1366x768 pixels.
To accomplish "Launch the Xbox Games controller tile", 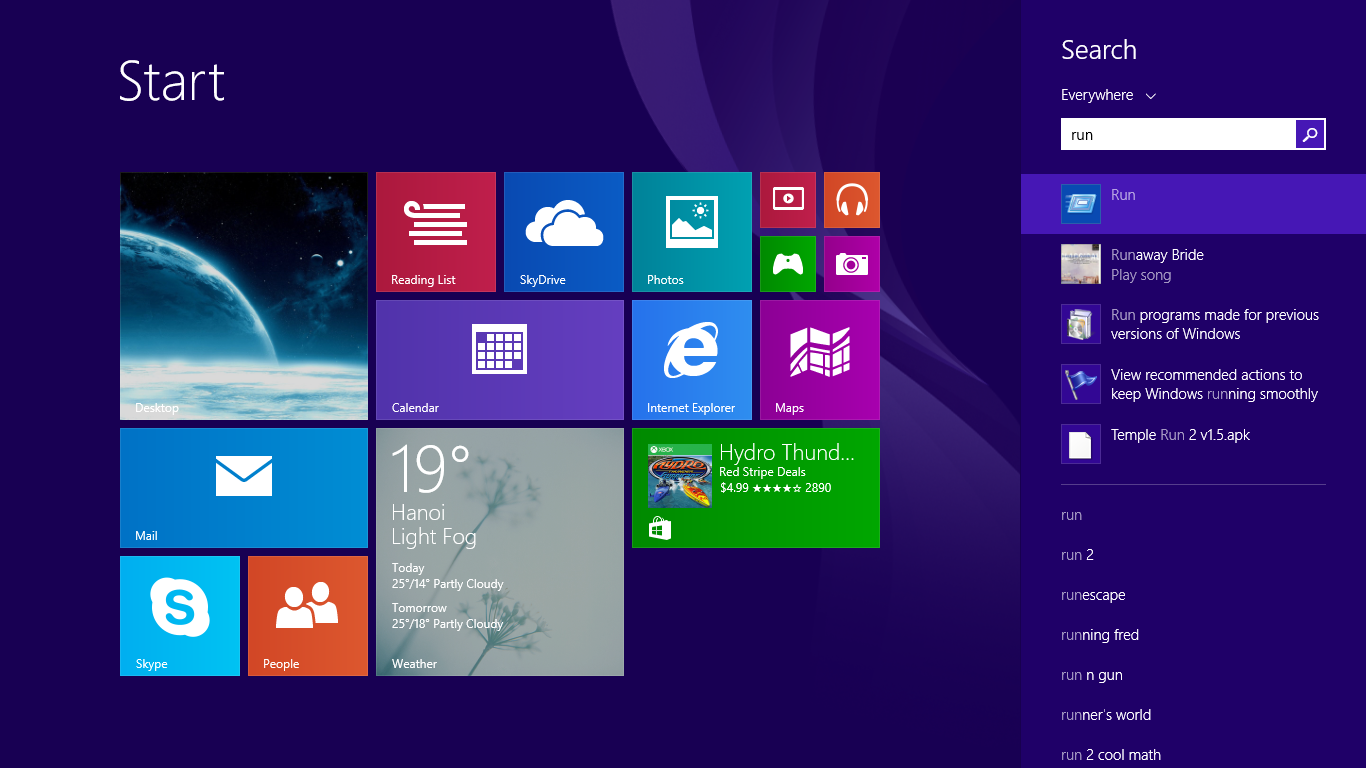I will click(788, 264).
